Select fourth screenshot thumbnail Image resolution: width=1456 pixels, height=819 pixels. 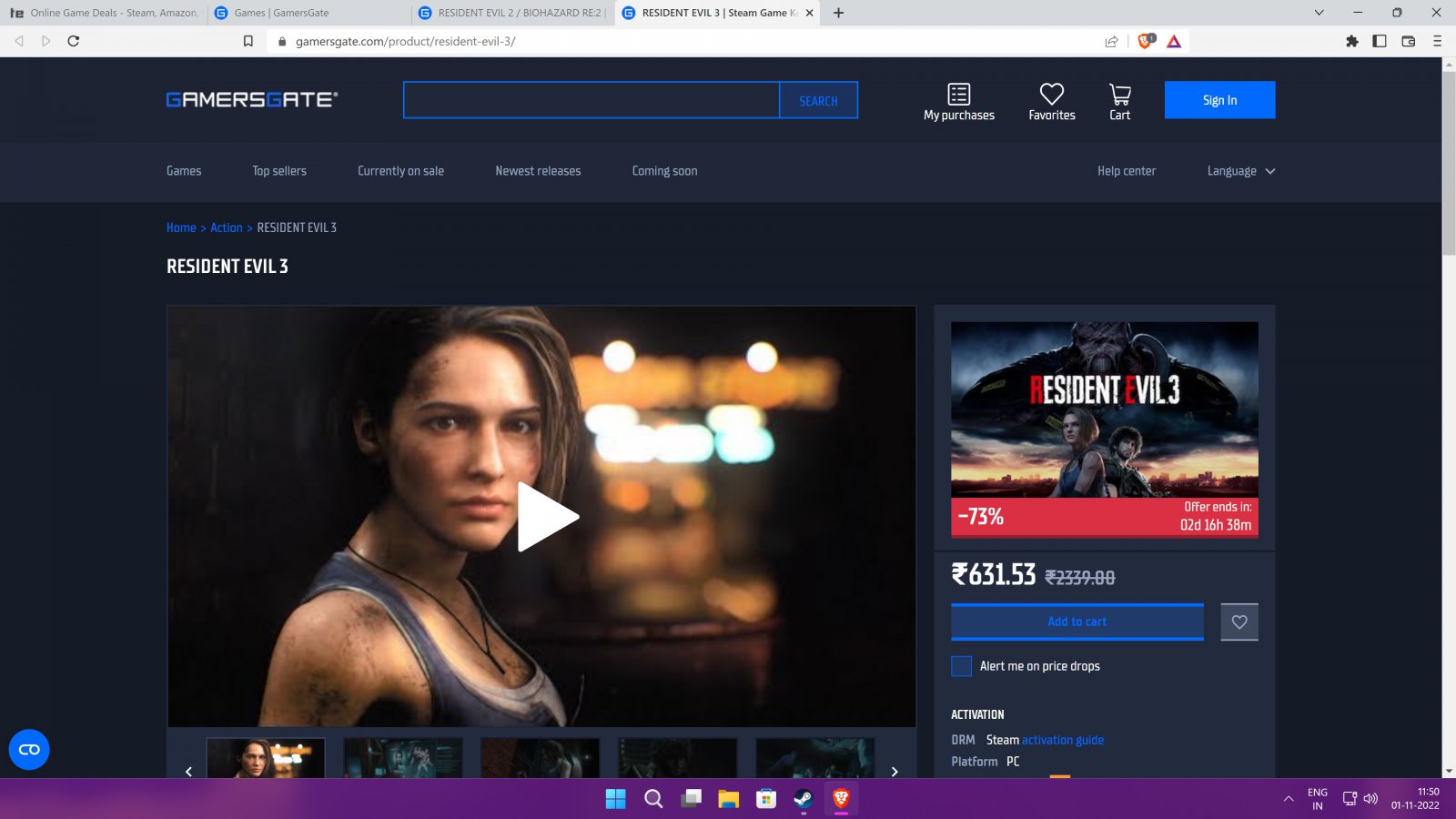tap(678, 758)
